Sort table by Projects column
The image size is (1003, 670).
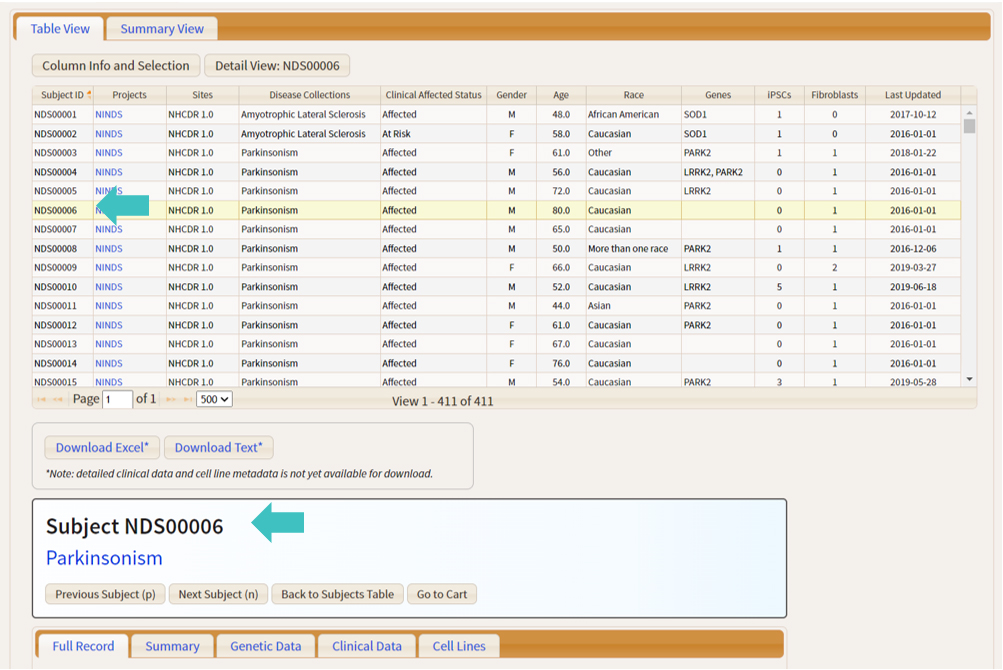[x=129, y=95]
